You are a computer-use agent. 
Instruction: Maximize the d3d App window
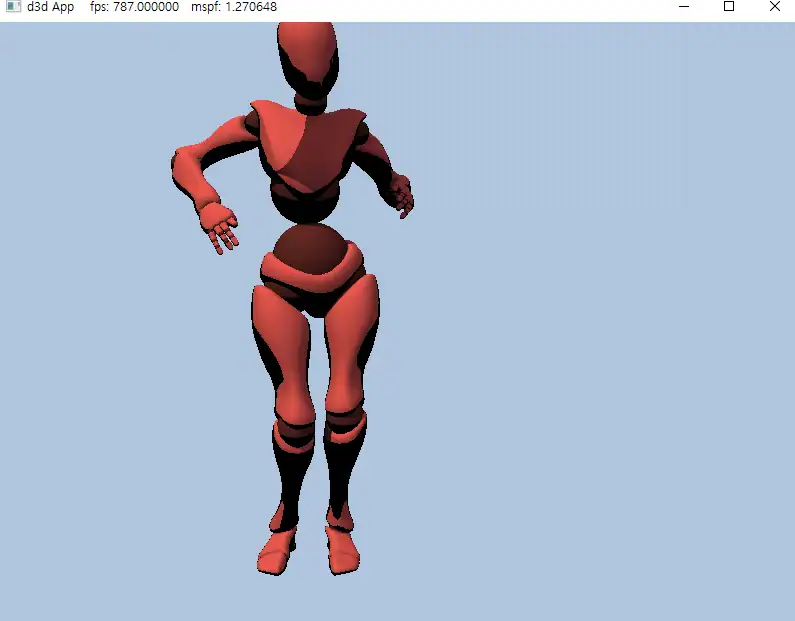pos(729,7)
